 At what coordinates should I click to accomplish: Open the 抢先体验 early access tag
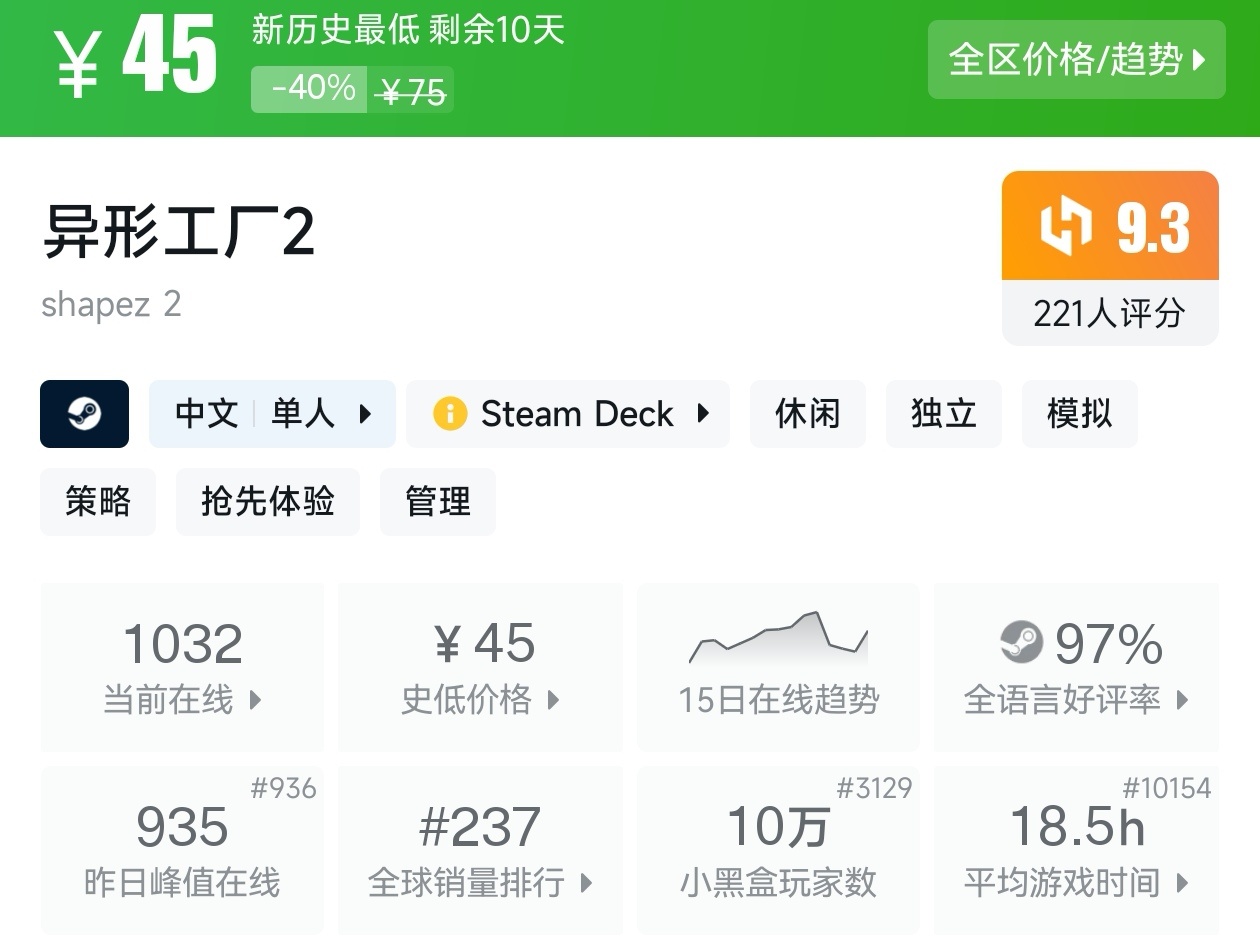267,502
